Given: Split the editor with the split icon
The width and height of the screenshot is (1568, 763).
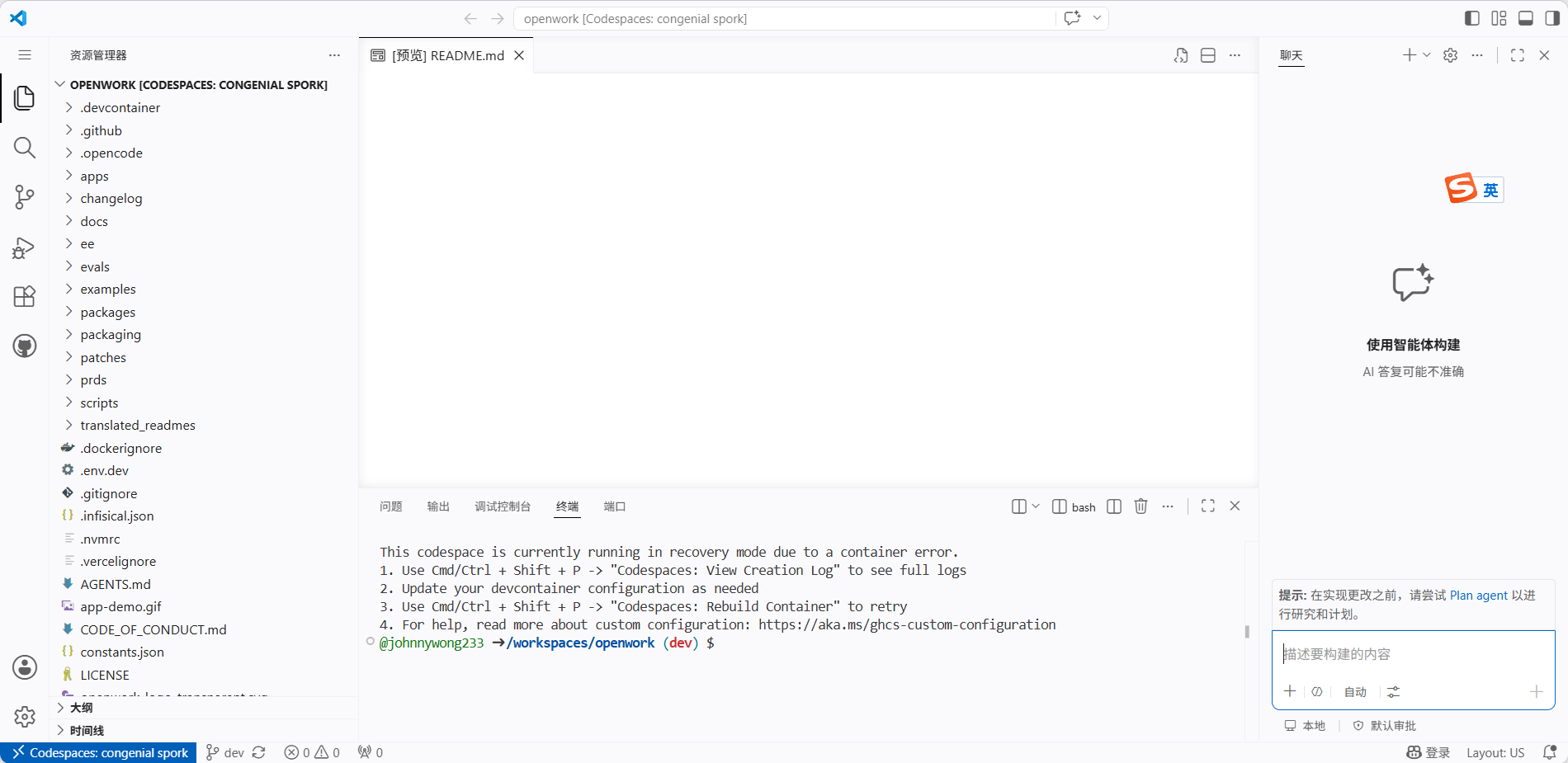Looking at the screenshot, I should pyautogui.click(x=1208, y=55).
